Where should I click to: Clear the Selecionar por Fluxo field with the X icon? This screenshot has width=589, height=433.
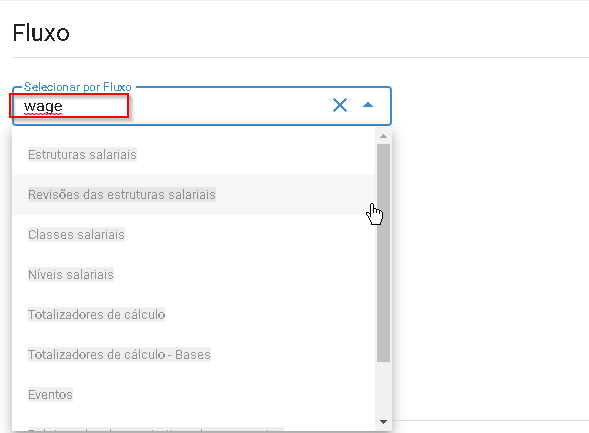(340, 105)
